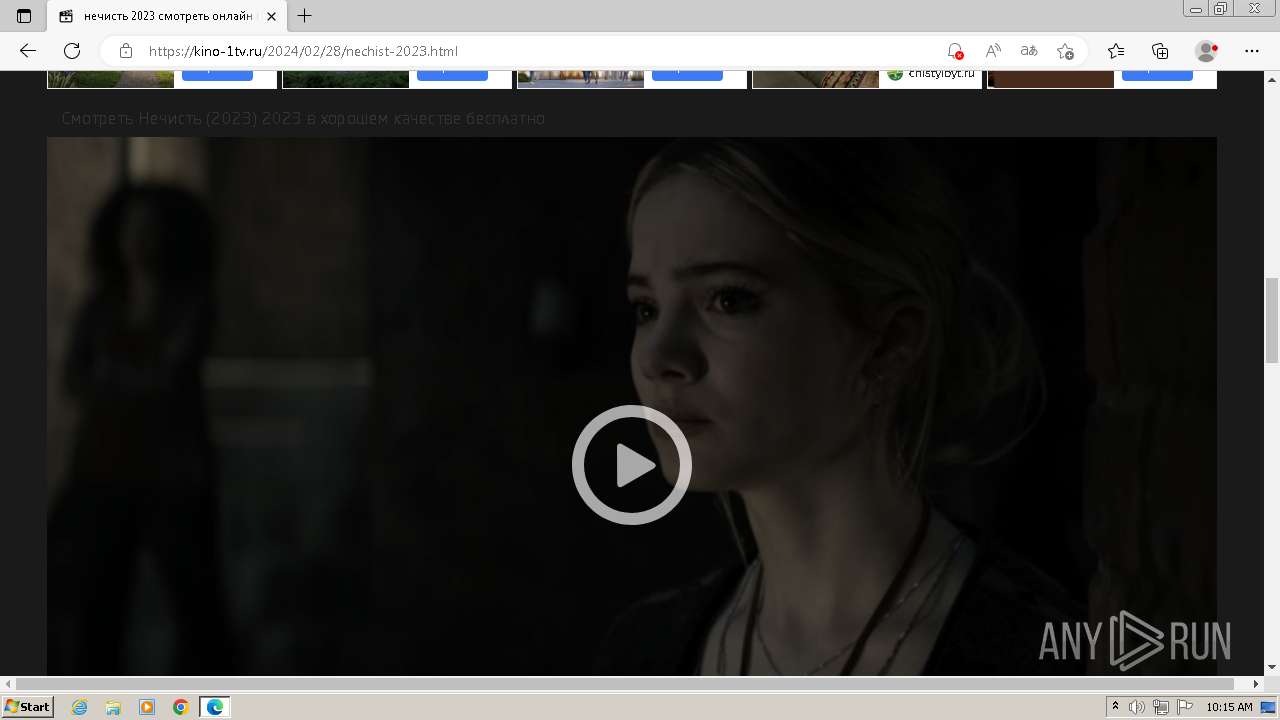Viewport: 1280px width, 720px height.
Task: Open a new tab
Action: coord(305,16)
